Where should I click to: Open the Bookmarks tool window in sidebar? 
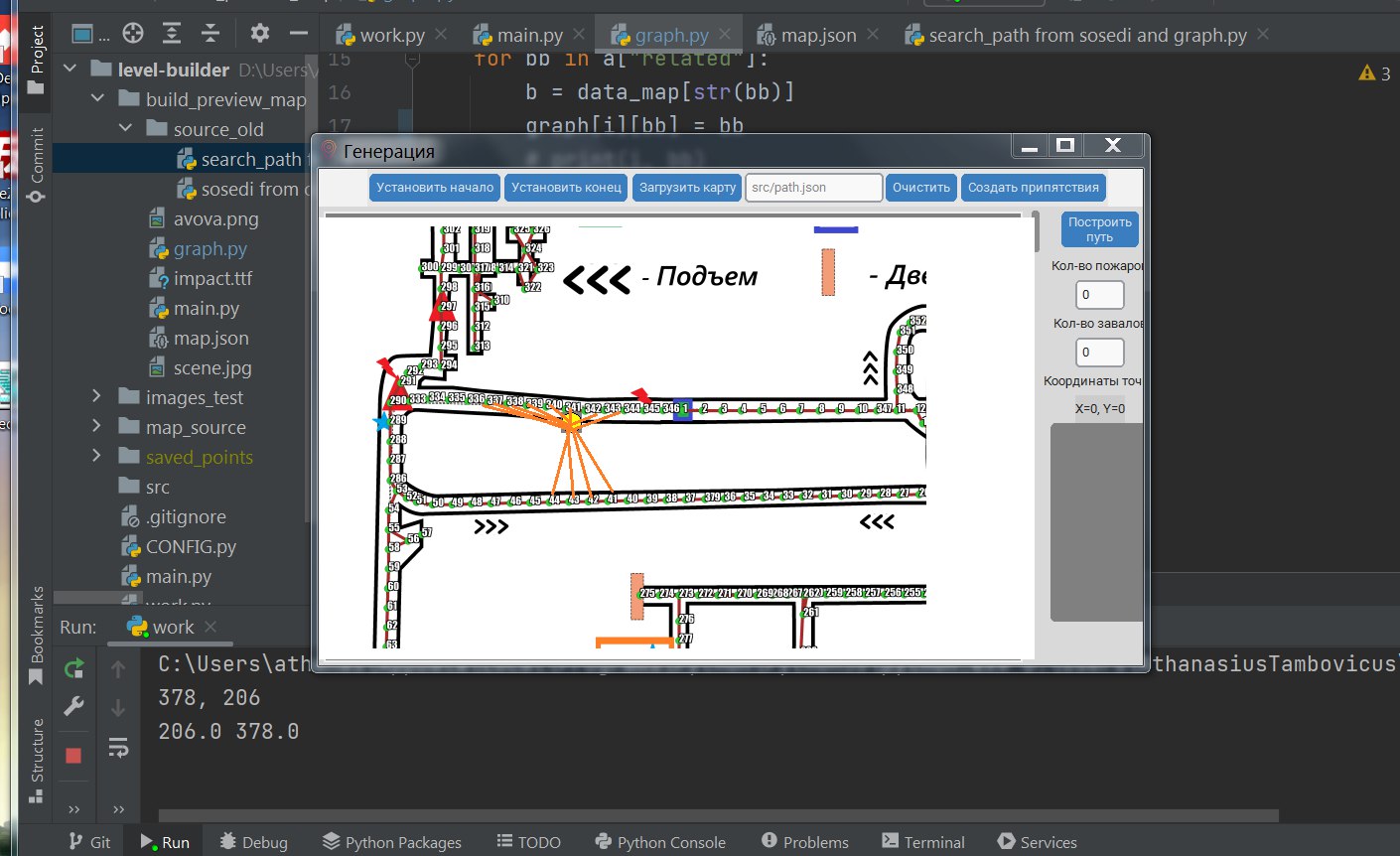coord(37,636)
